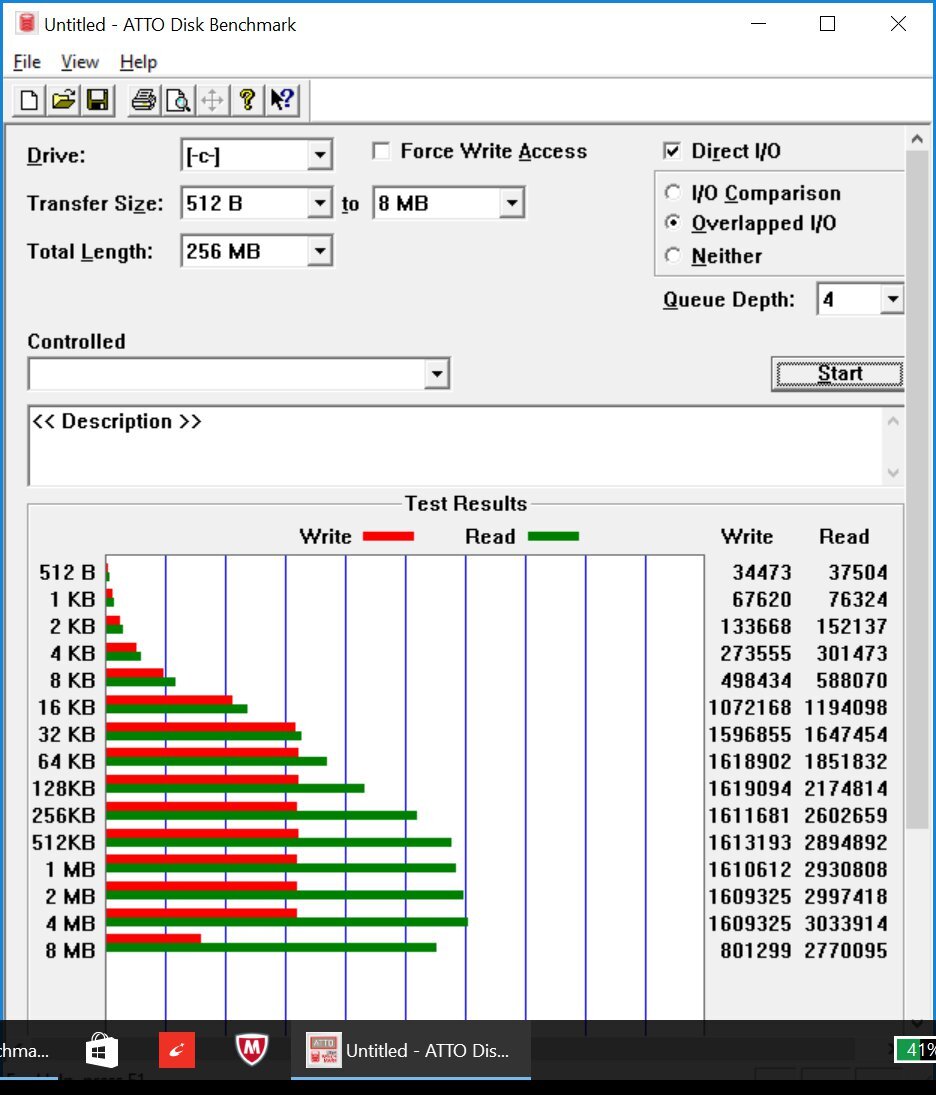Viewport: 936px width, 1095px height.
Task: Click the yellow question mark About icon
Action: click(x=247, y=100)
